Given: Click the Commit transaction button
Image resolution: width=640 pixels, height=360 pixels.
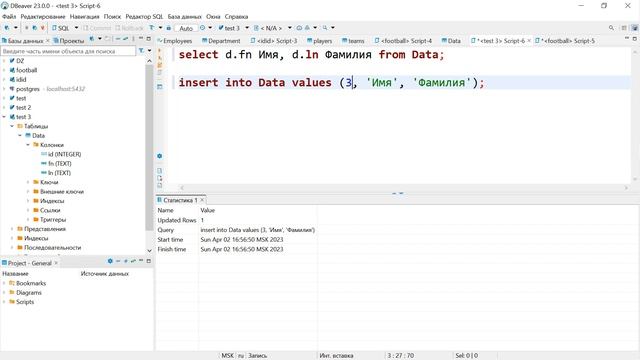Looking at the screenshot, I should click(97, 28).
